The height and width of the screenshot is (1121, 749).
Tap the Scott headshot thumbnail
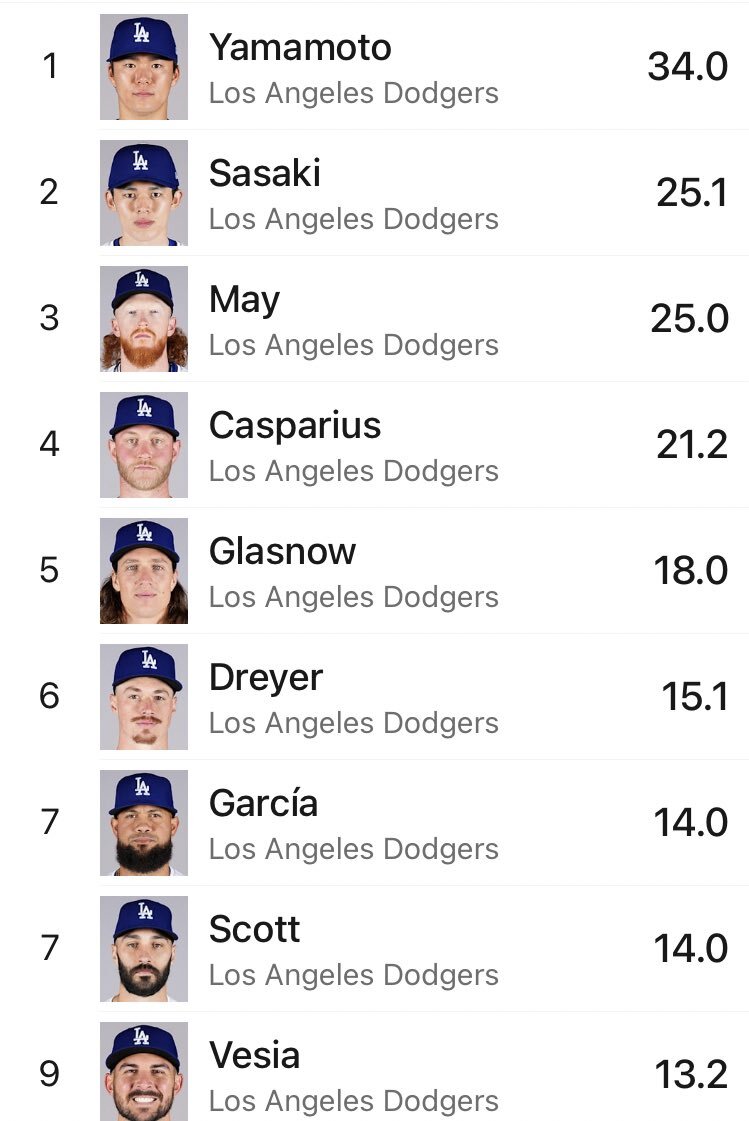(x=144, y=949)
